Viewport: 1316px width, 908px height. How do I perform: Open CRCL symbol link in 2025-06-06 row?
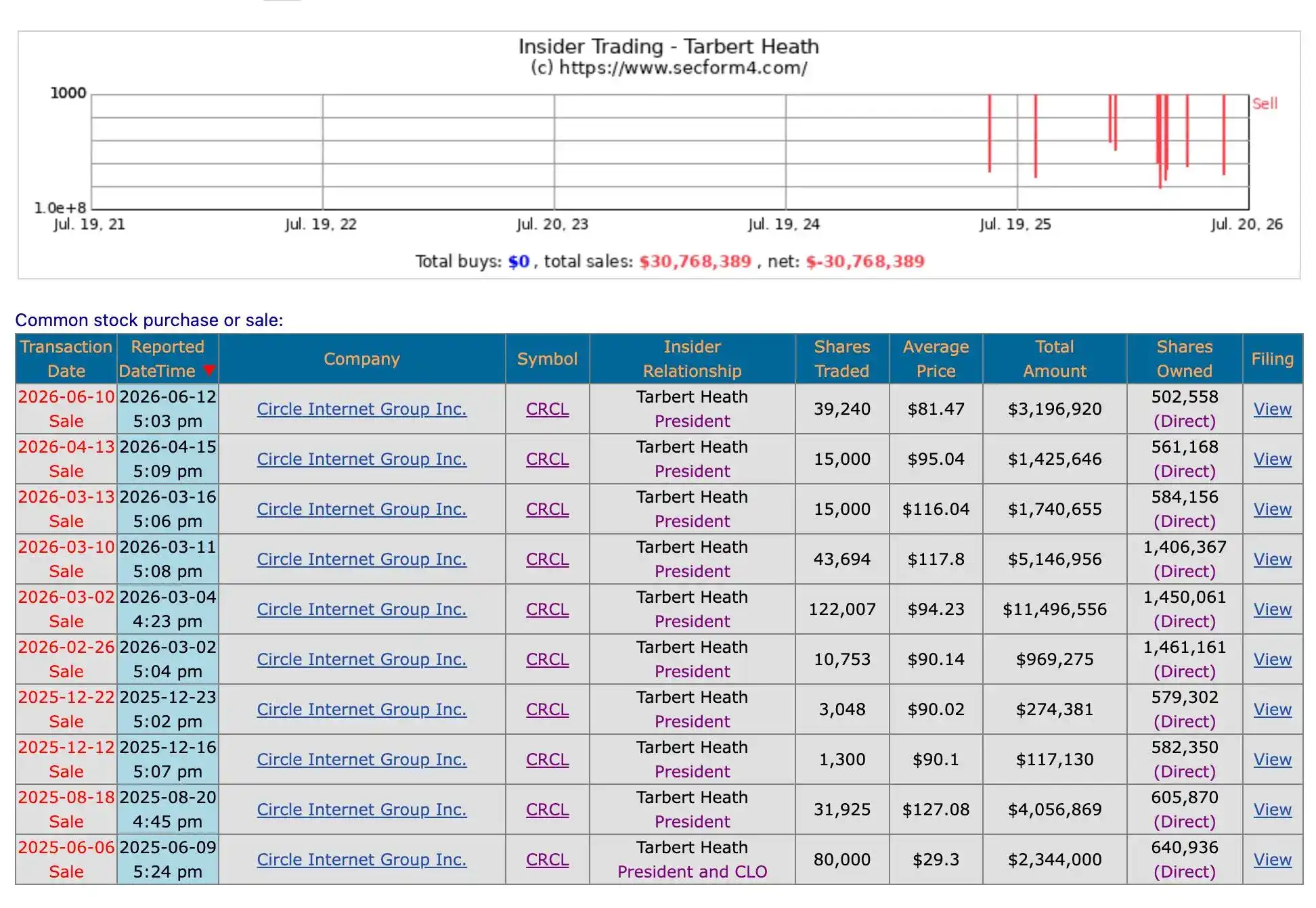pos(547,859)
